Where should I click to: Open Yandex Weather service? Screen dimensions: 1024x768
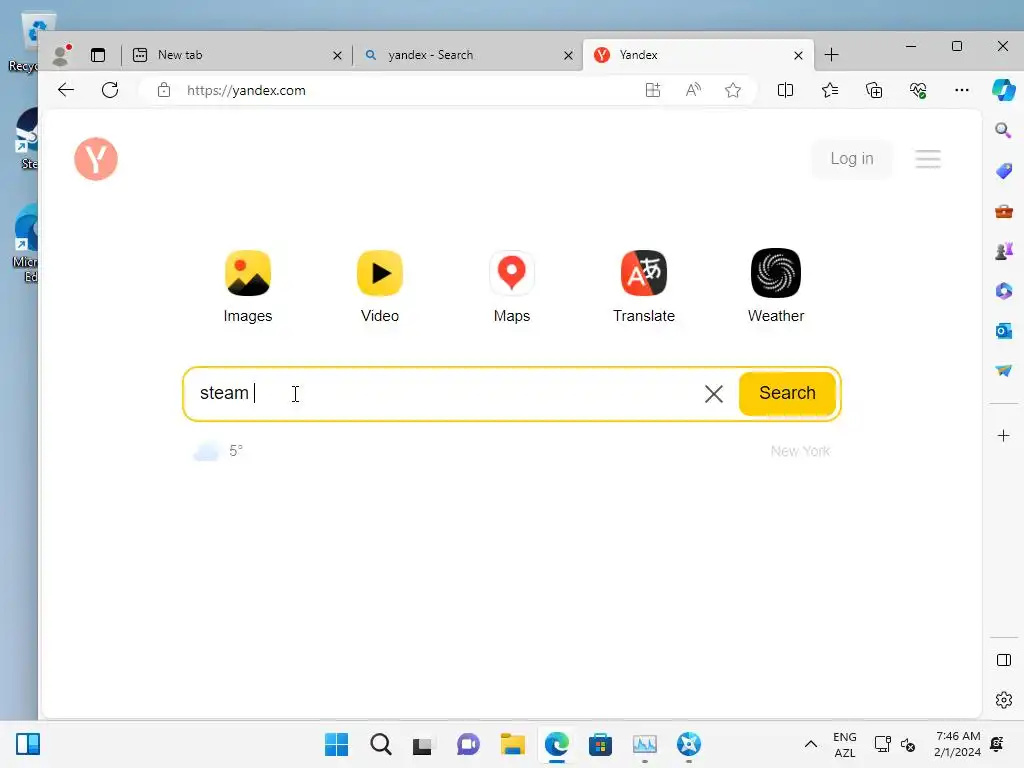pos(776,286)
